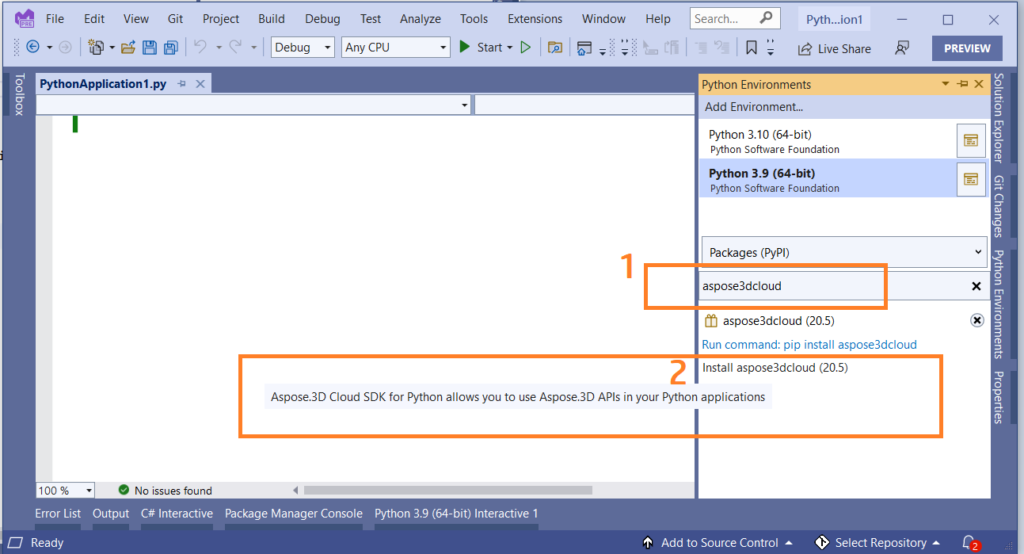The height and width of the screenshot is (554, 1024).
Task: Open bookmark toolbar overflow options
Action: coord(771,48)
